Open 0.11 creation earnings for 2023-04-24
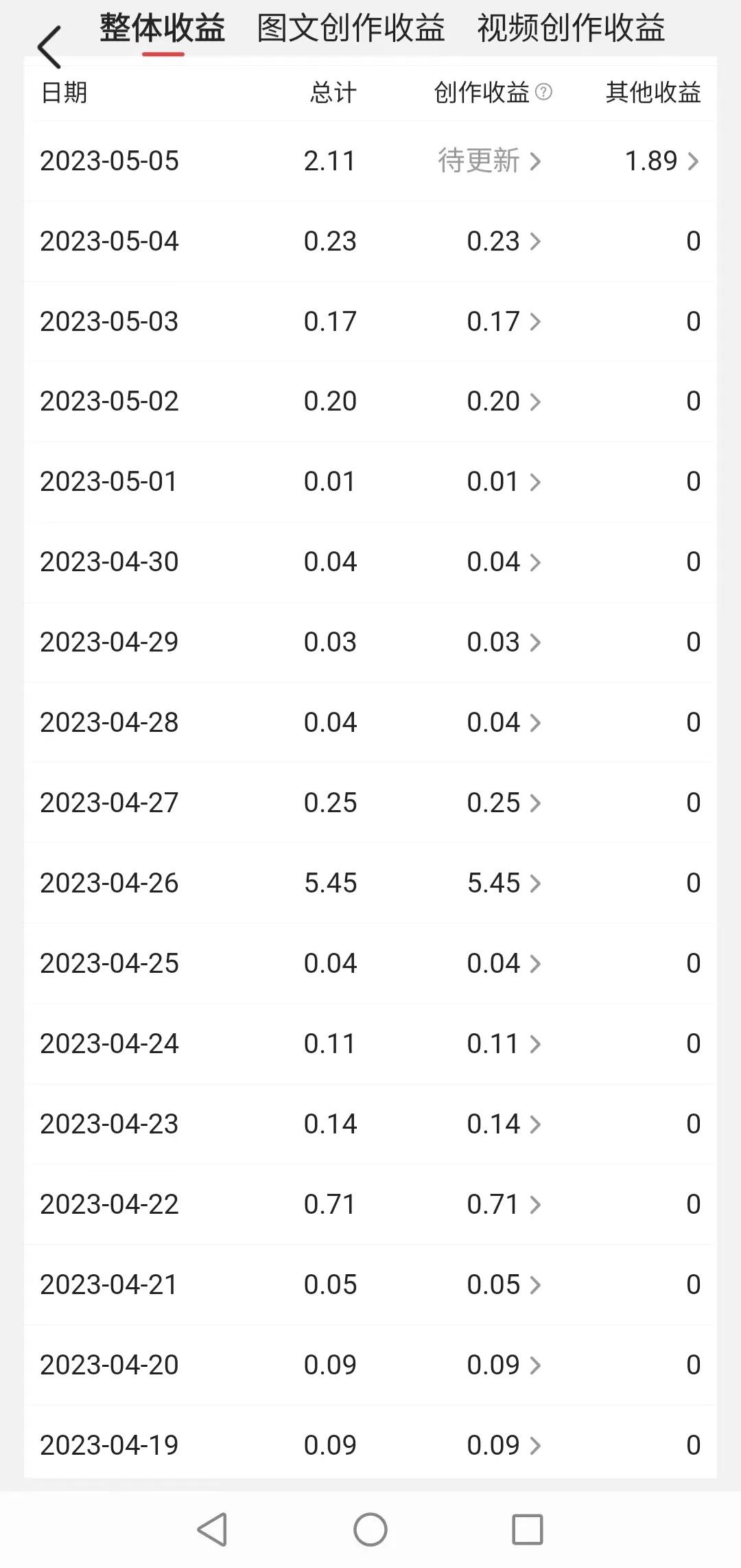741x1568 pixels. coord(504,1044)
